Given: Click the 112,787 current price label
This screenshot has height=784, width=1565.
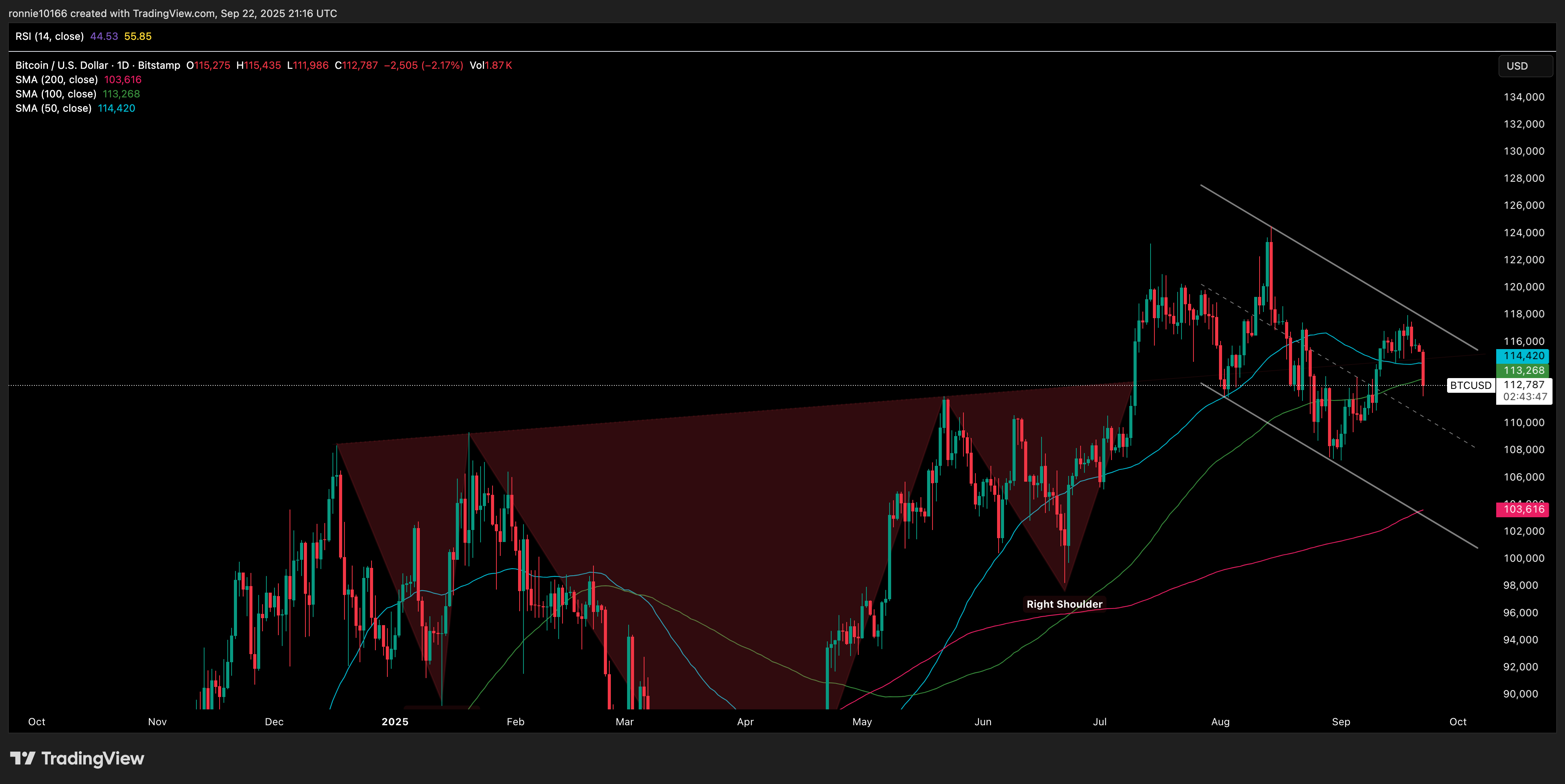Looking at the screenshot, I should pyautogui.click(x=1523, y=384).
